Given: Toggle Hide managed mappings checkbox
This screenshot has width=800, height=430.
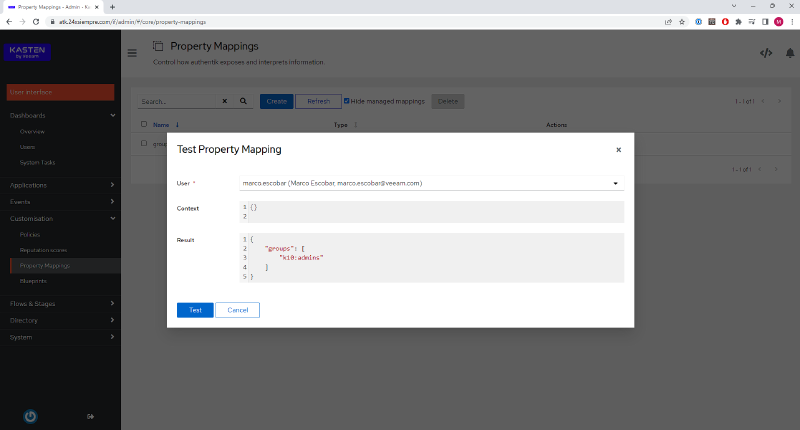Looking at the screenshot, I should 346,101.
